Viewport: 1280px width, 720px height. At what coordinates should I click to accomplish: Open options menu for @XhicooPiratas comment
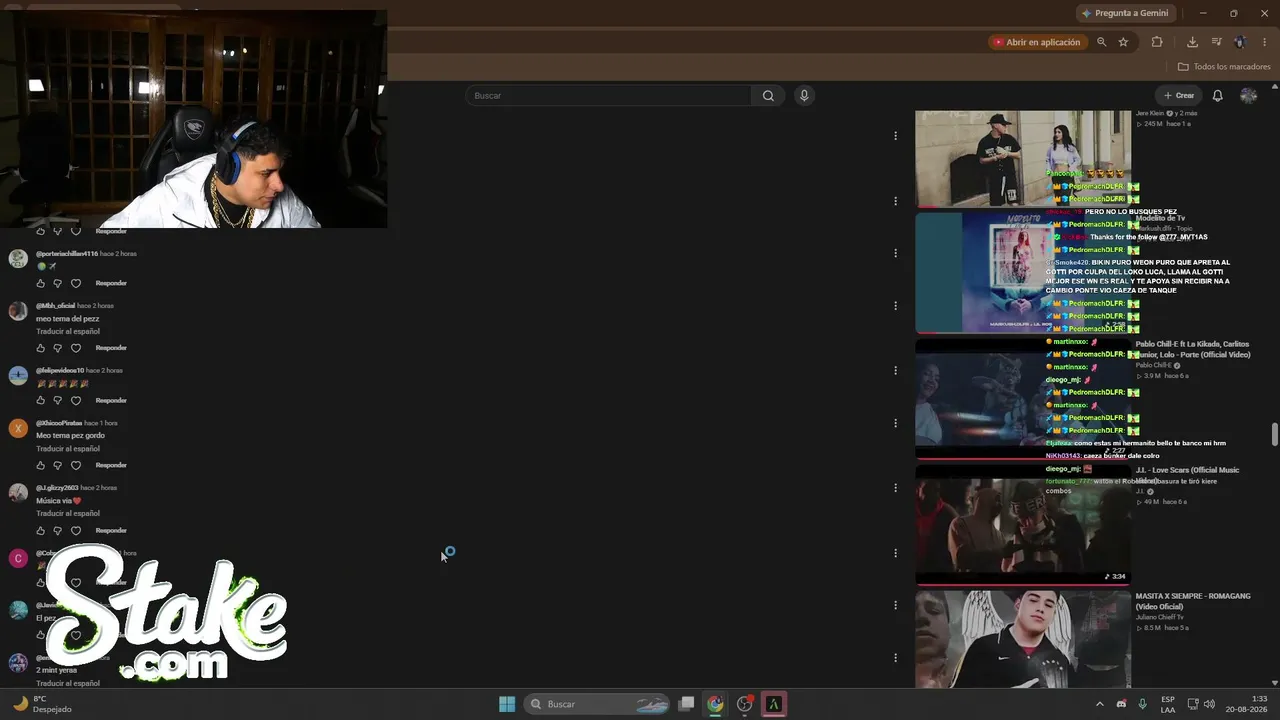click(895, 423)
